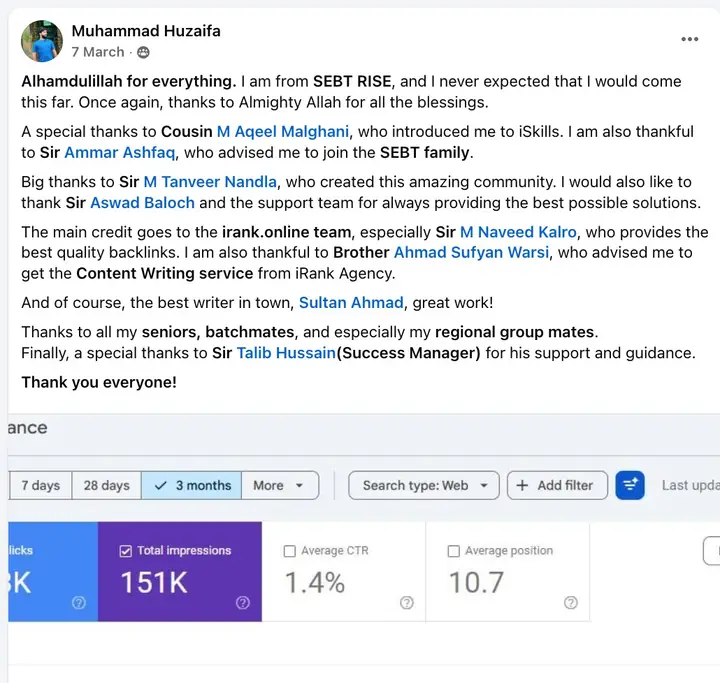Open Aswad Baloch's profile link
Image resolution: width=720 pixels, height=683 pixels.
click(142, 203)
